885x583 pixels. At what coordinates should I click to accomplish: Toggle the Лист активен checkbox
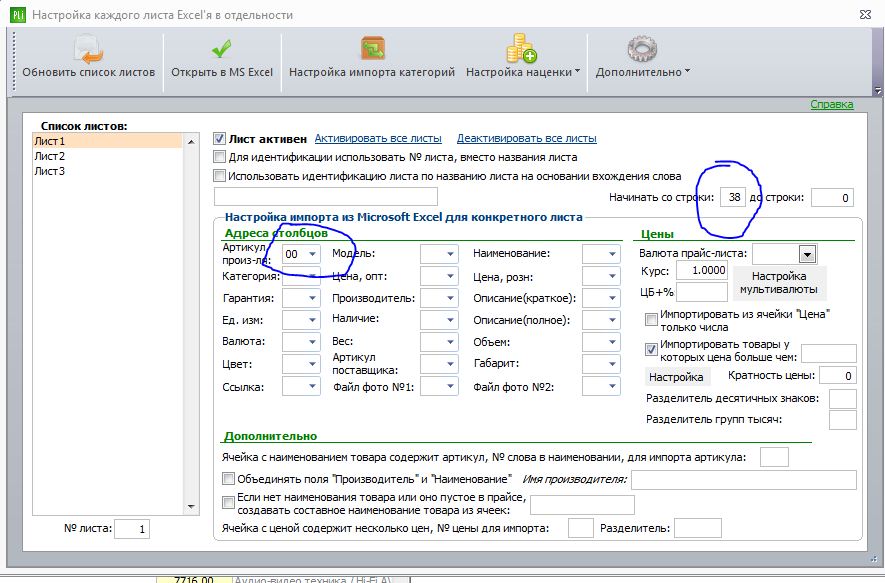(x=220, y=138)
